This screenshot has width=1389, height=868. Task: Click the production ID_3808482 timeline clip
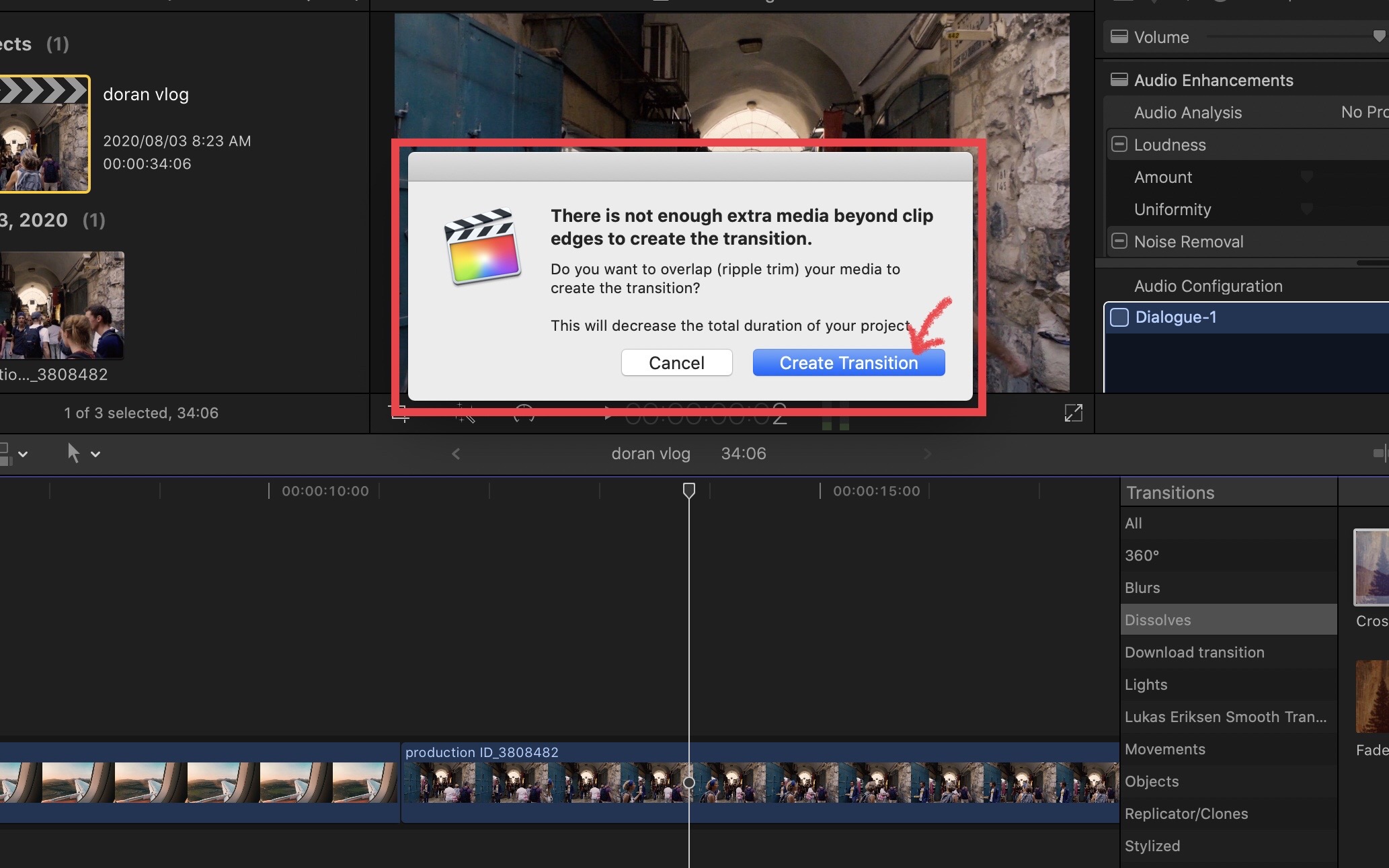tap(760, 783)
